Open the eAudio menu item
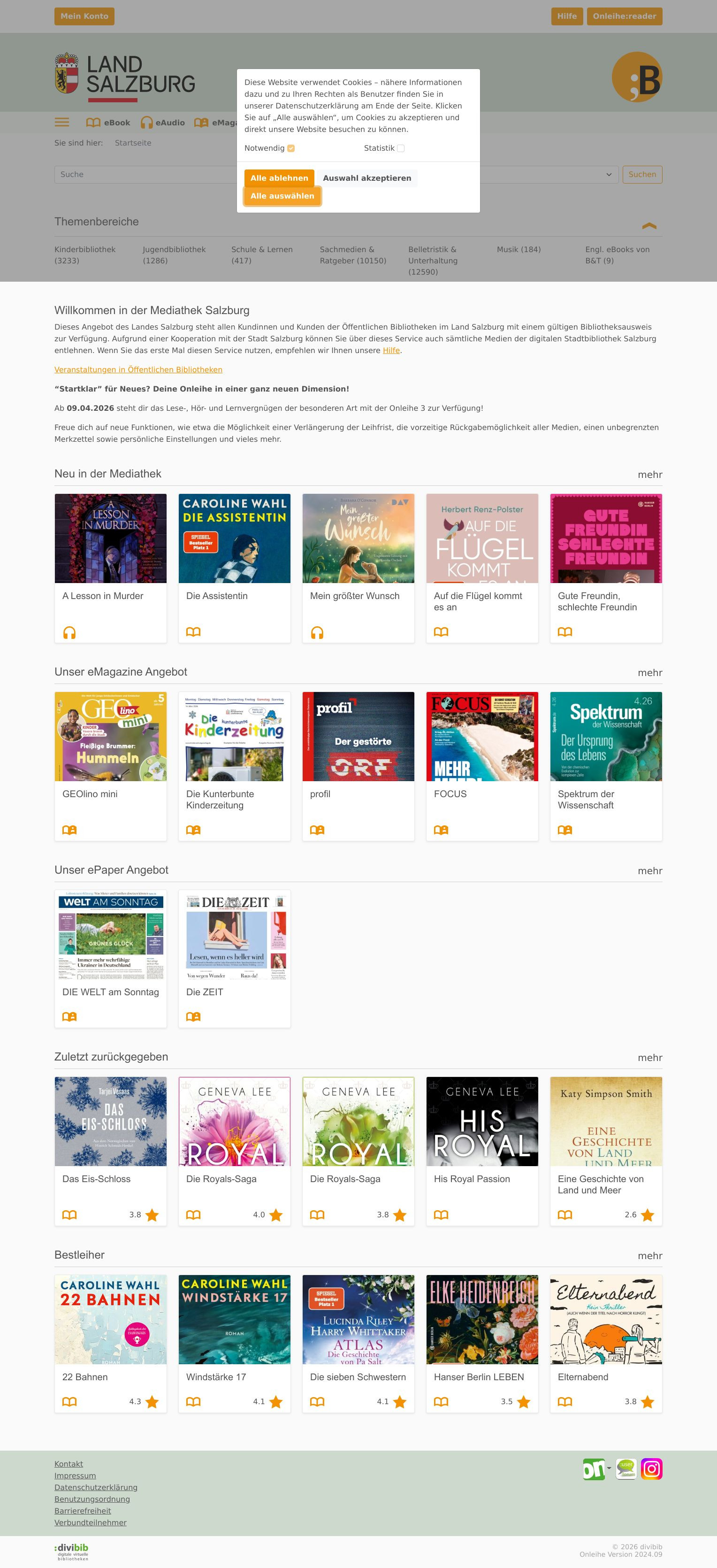 tap(162, 123)
